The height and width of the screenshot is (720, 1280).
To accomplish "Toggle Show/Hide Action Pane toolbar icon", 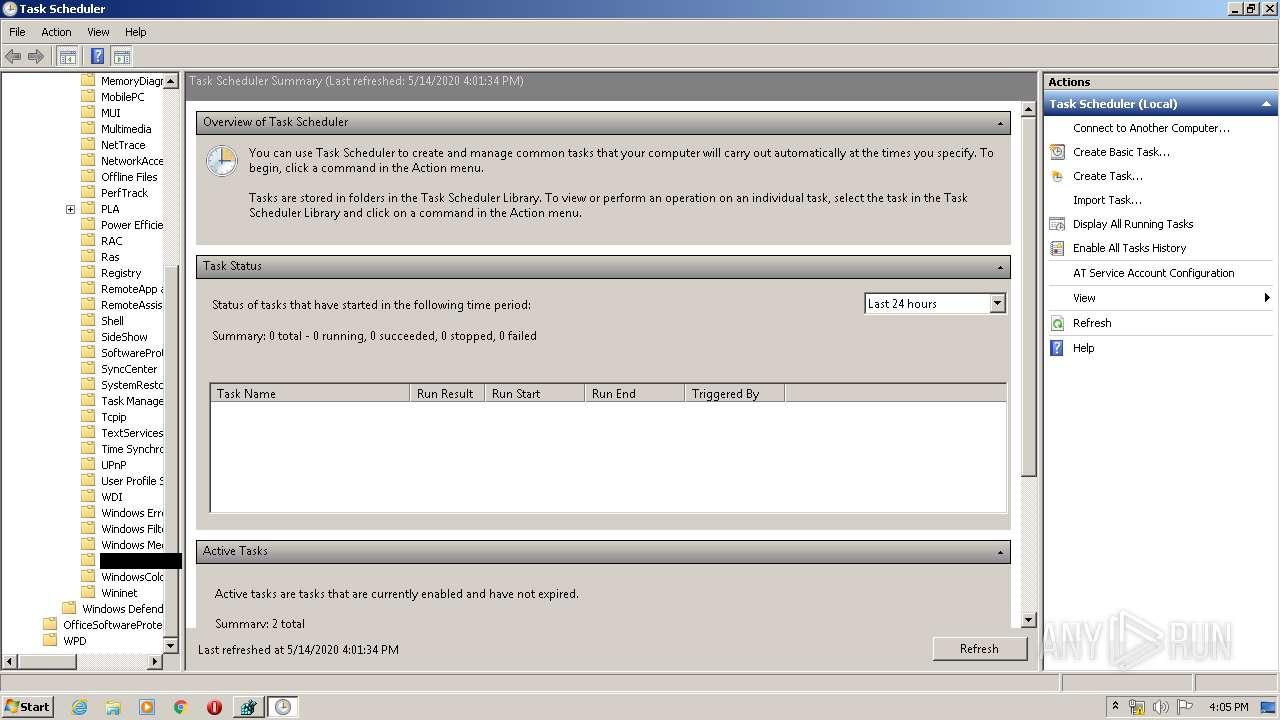I will (122, 56).
